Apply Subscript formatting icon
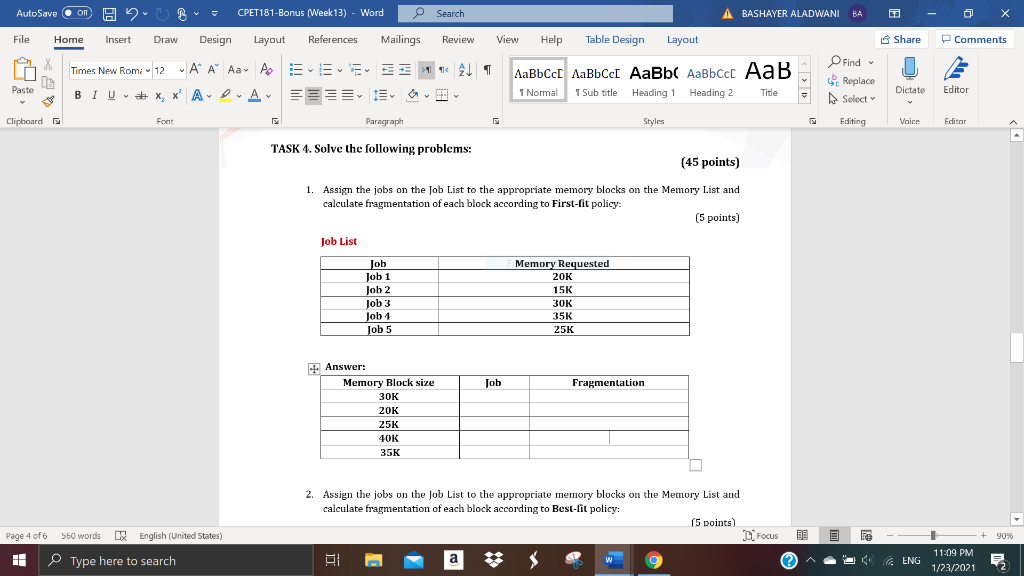Screen dimensions: 1024x576 [x=158, y=97]
